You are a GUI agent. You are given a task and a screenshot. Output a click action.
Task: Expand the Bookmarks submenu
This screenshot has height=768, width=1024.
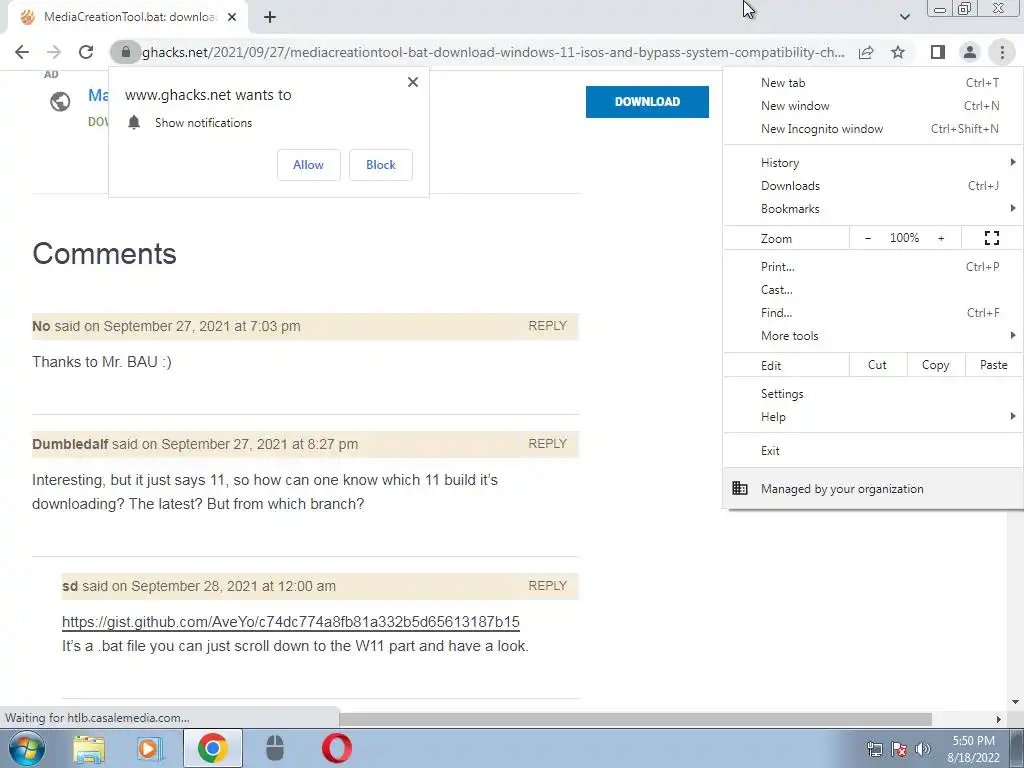(873, 209)
